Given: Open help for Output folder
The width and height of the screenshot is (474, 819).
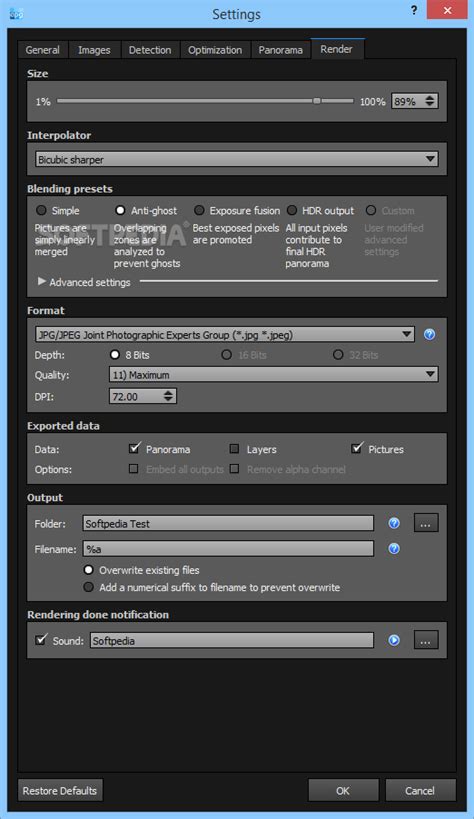Looking at the screenshot, I should (x=394, y=523).
